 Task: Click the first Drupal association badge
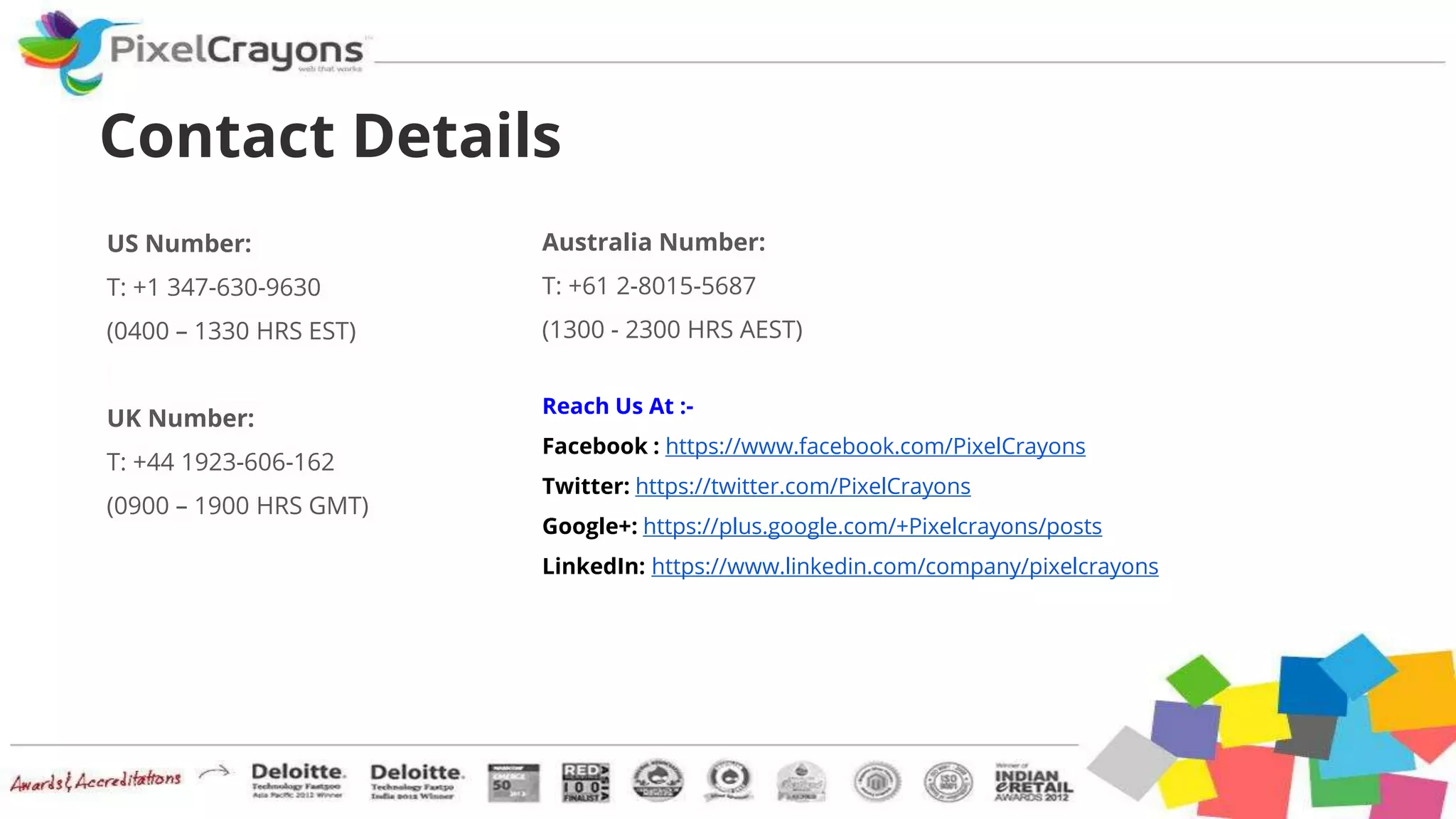click(658, 781)
